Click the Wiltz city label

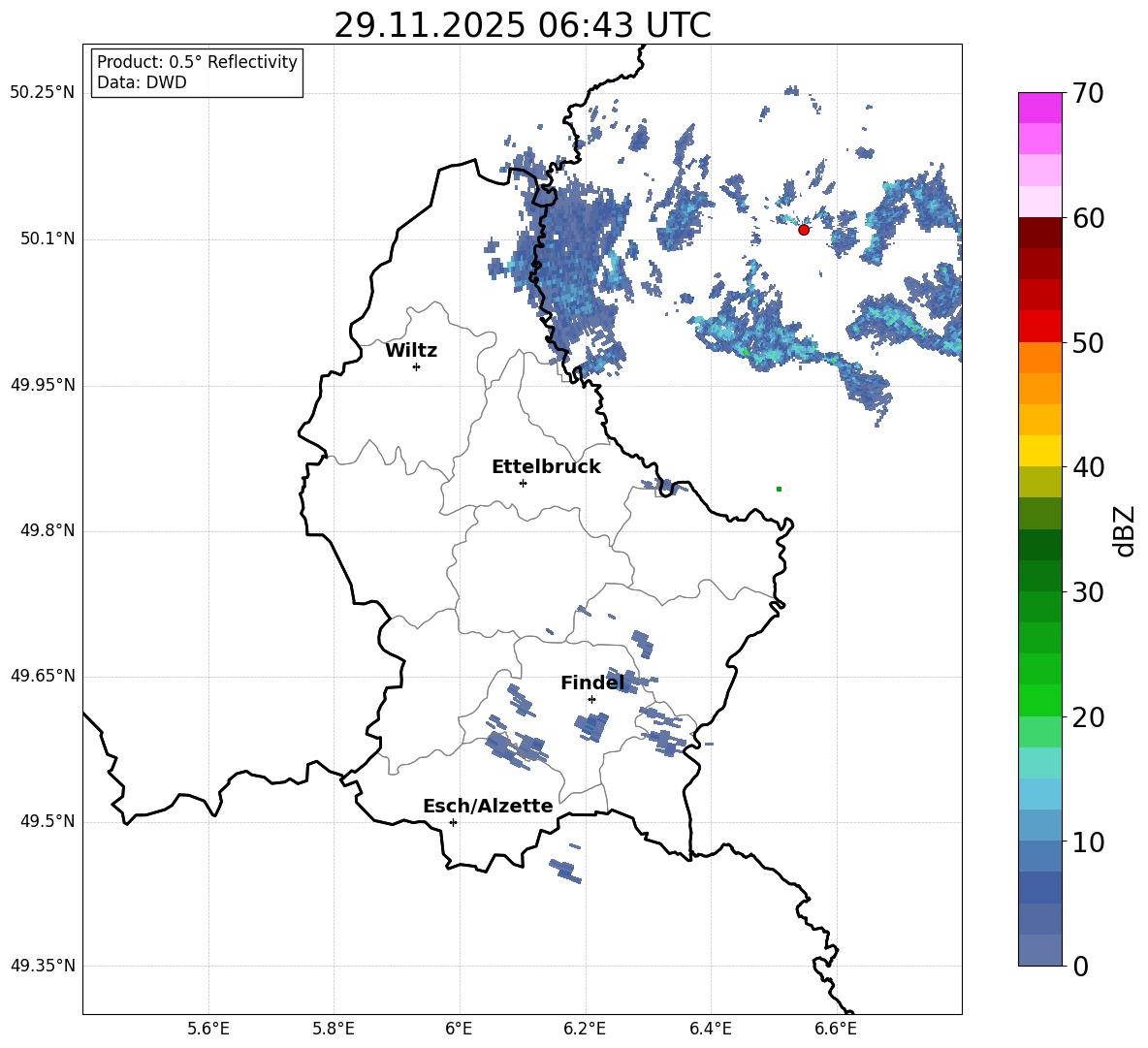point(411,351)
